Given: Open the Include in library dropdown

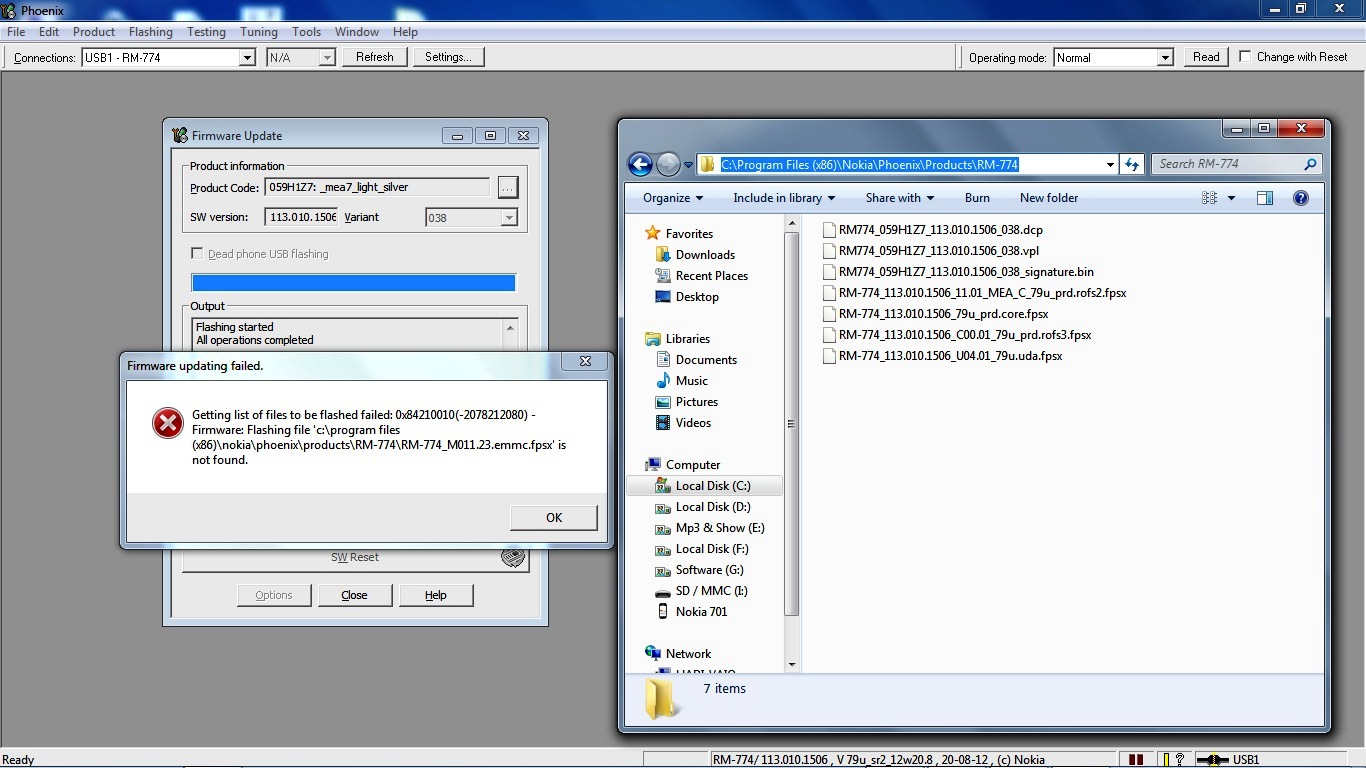Looking at the screenshot, I should click(x=784, y=198).
